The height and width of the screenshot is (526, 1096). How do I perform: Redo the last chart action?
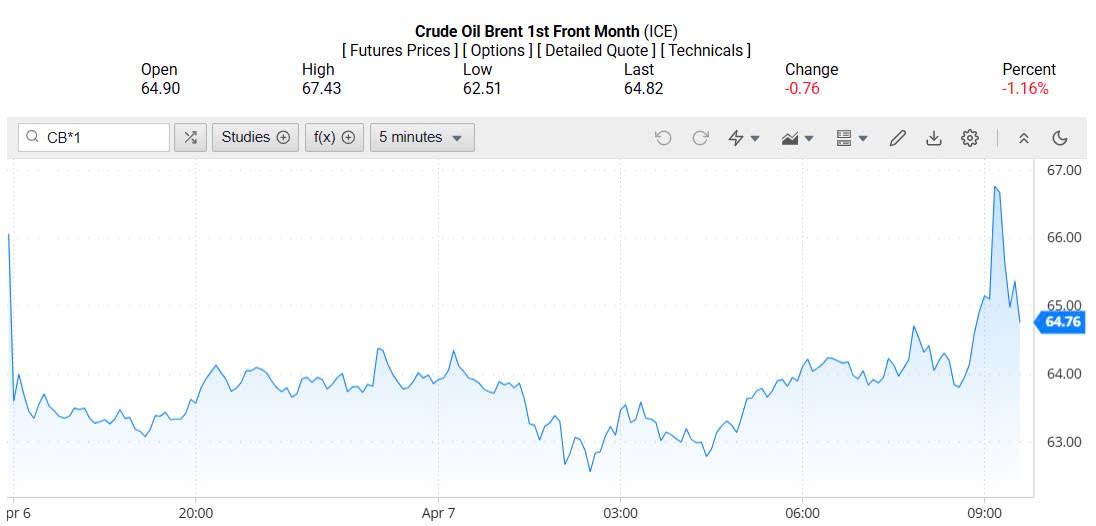click(700, 138)
